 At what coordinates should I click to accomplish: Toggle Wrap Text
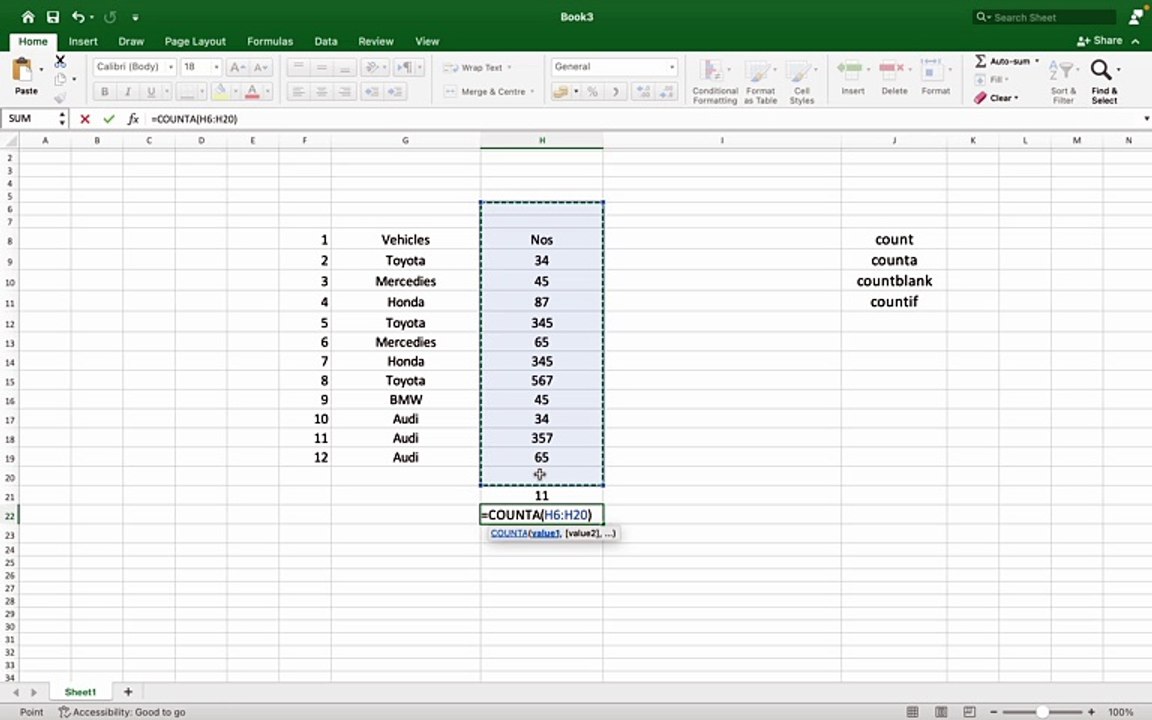point(476,68)
